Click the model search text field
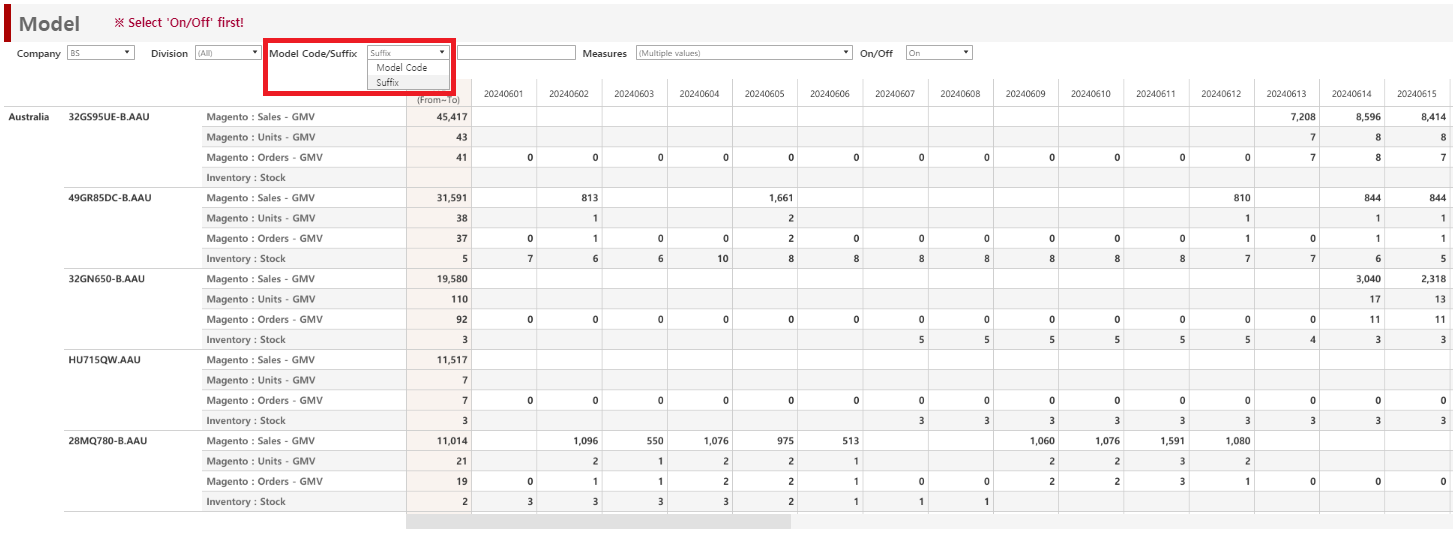This screenshot has height=535, width=1453. click(x=516, y=52)
